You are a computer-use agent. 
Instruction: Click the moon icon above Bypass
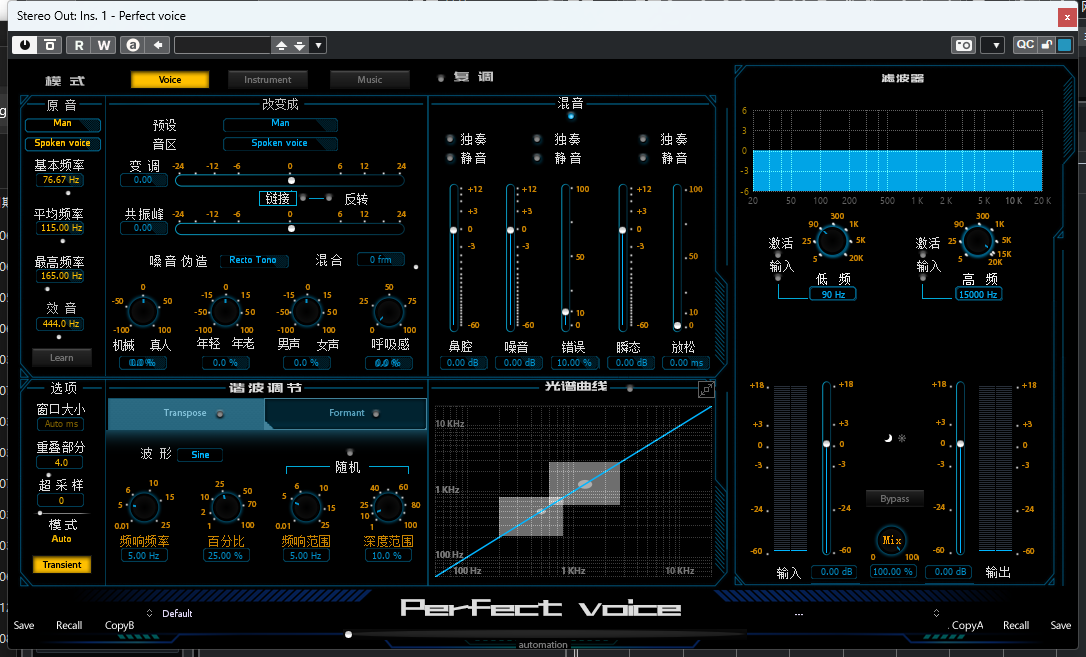(x=888, y=438)
